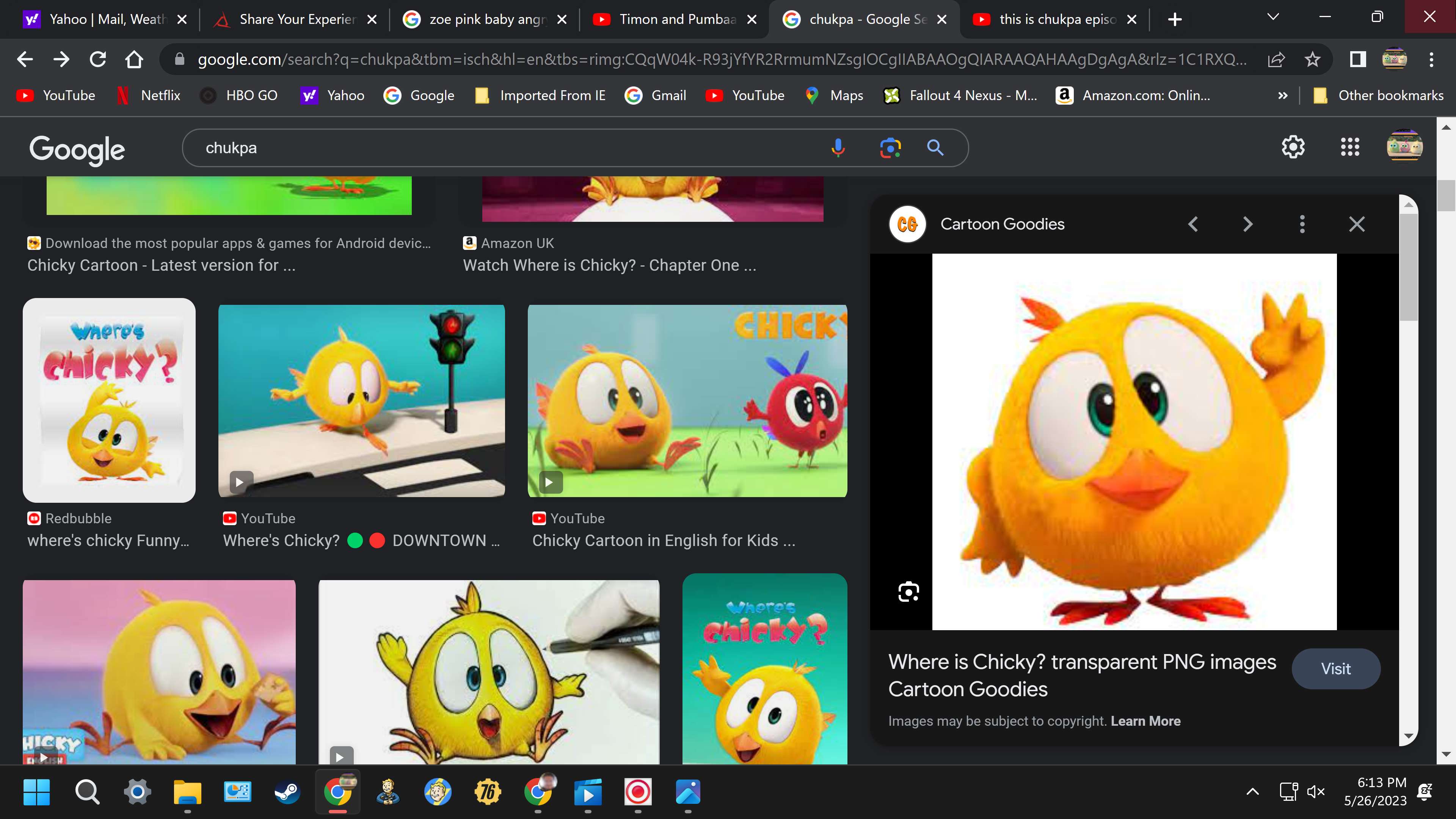Screen dimensions: 1456x819
Task: Click page vertical scrollbar thumb
Action: point(1446,196)
